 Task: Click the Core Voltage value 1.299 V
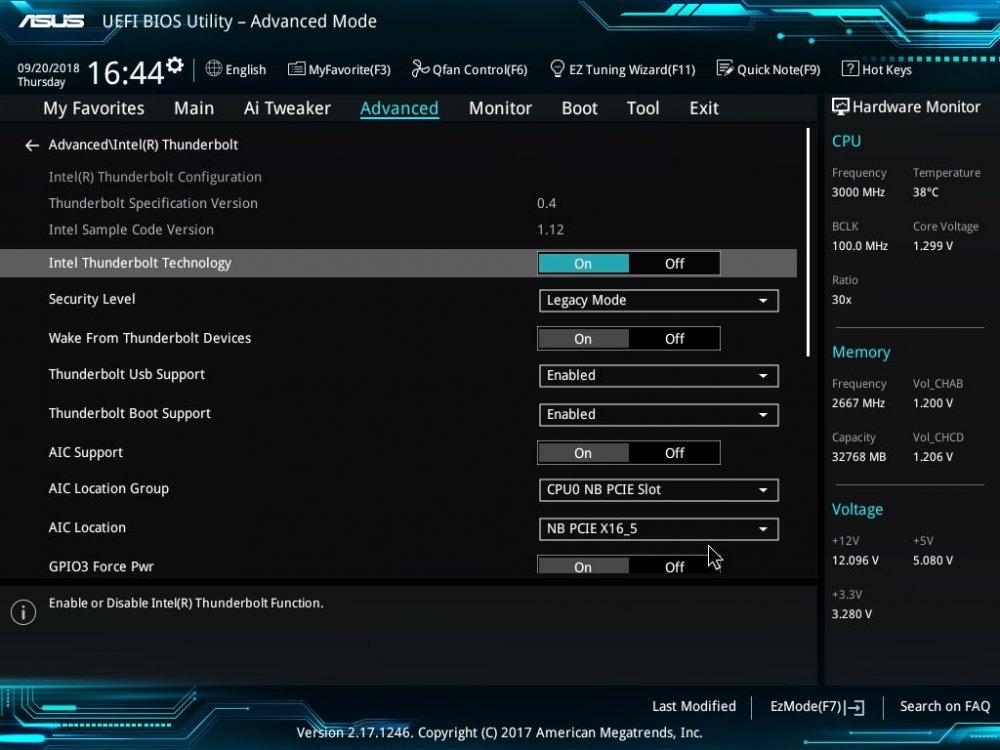pos(933,246)
